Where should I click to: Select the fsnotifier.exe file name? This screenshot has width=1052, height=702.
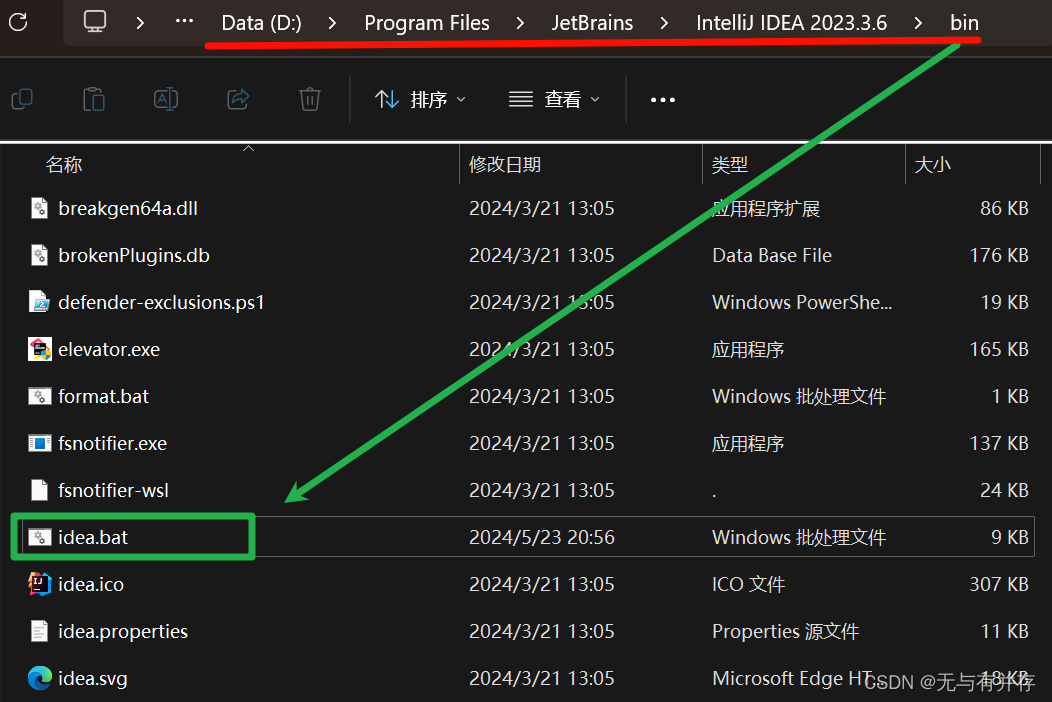click(112, 443)
